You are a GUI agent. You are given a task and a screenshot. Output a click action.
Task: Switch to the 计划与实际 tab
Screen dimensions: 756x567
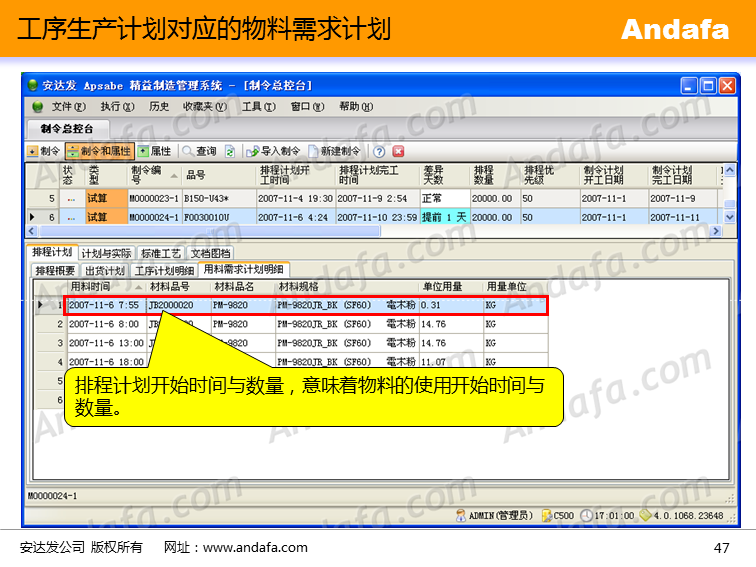click(x=106, y=254)
